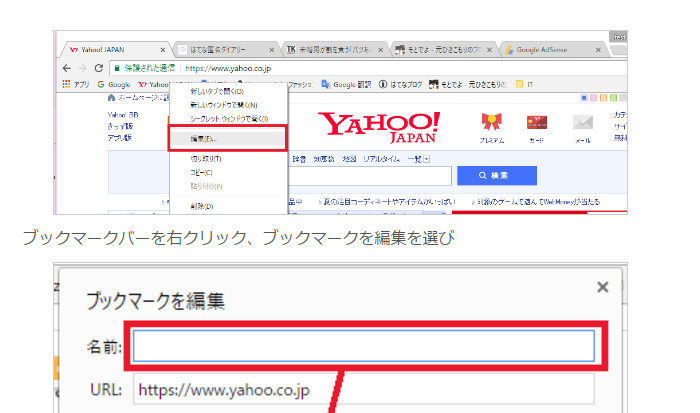Click the Yahoo search input box

pos(370,175)
